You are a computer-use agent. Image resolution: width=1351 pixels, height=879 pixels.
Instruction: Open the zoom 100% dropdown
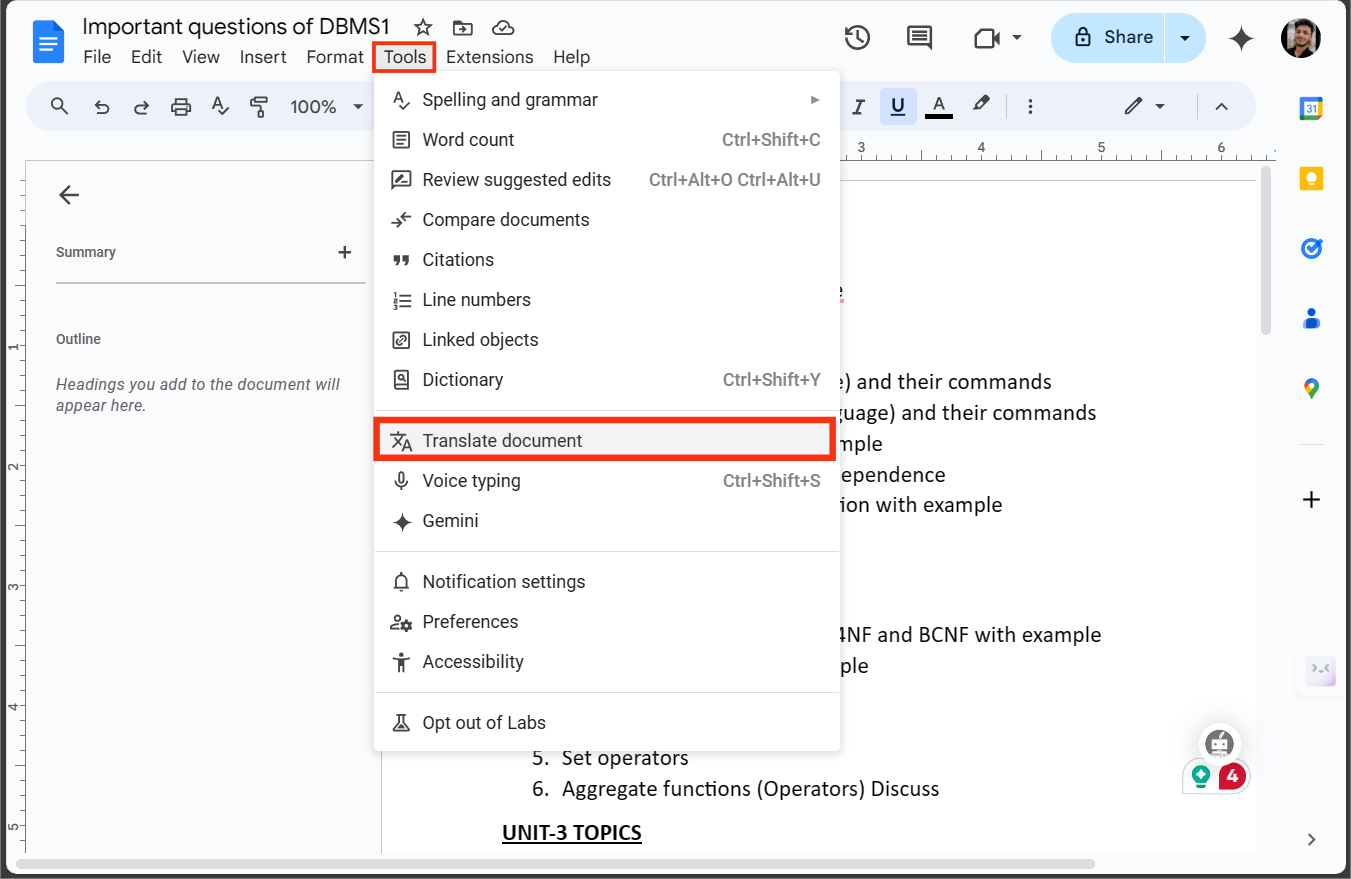point(326,106)
